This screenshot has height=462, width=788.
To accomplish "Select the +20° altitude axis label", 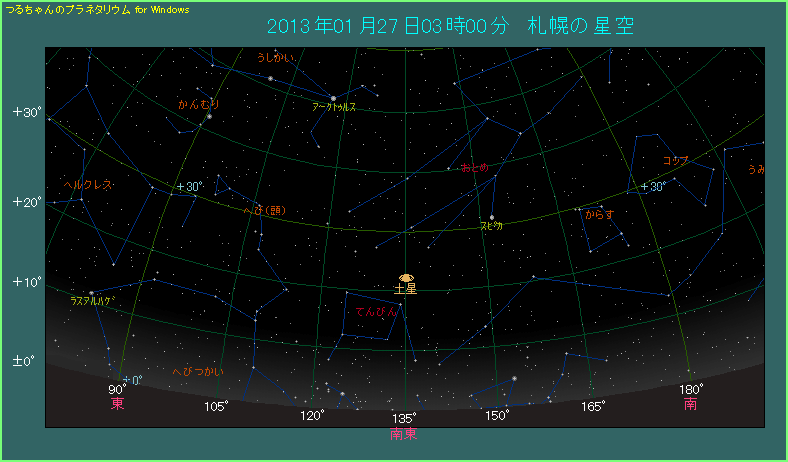I will [26, 202].
